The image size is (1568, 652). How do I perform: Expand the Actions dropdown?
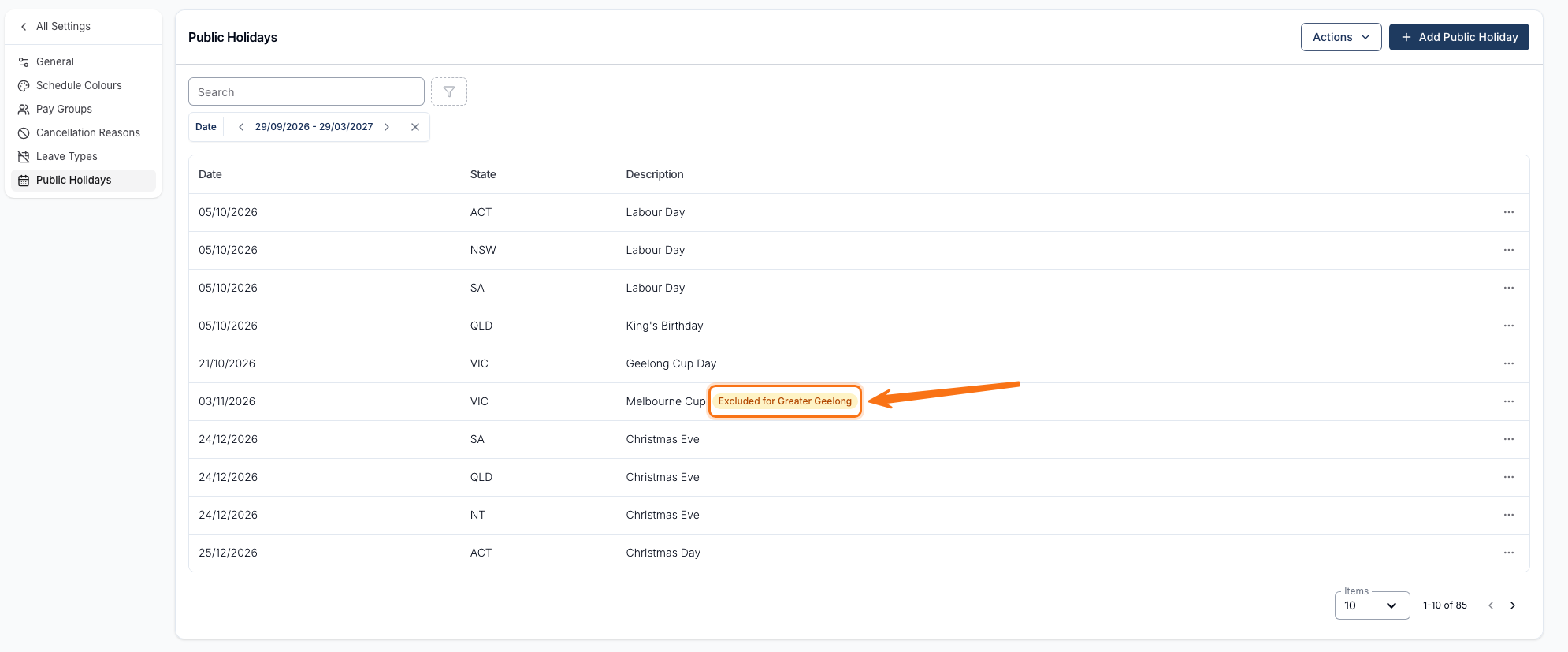(1341, 37)
